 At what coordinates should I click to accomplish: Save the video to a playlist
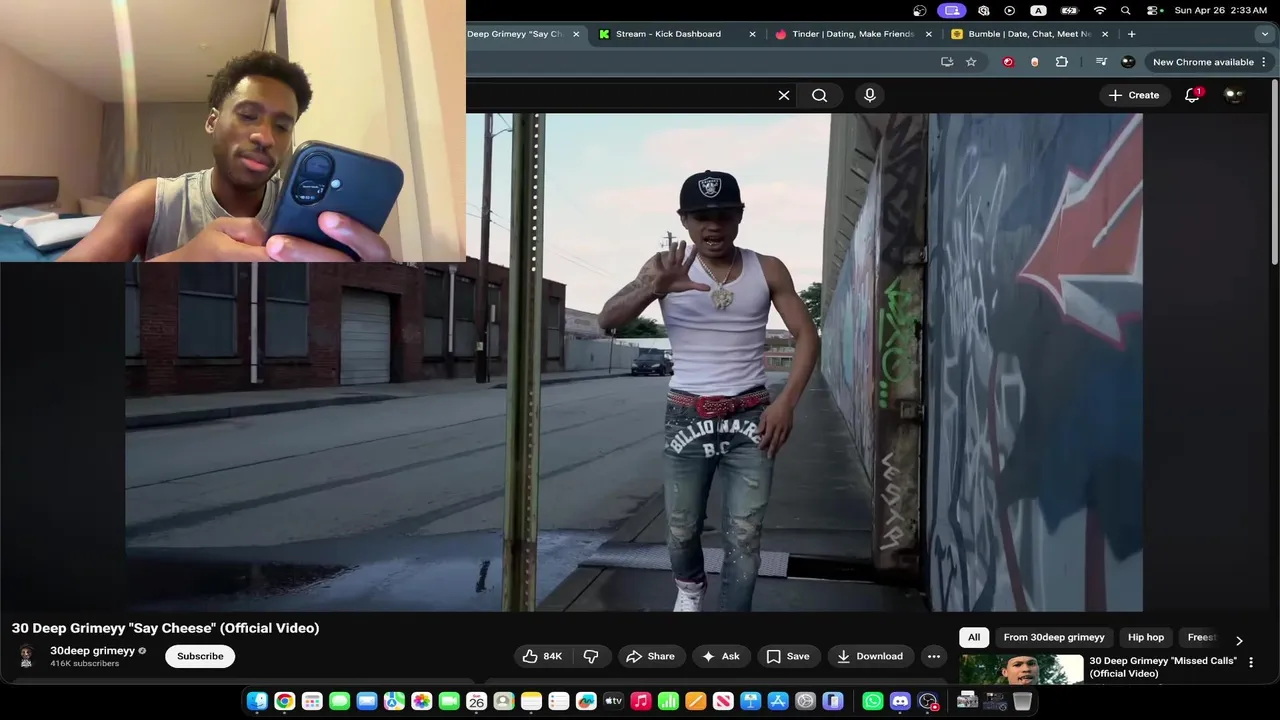pos(788,656)
